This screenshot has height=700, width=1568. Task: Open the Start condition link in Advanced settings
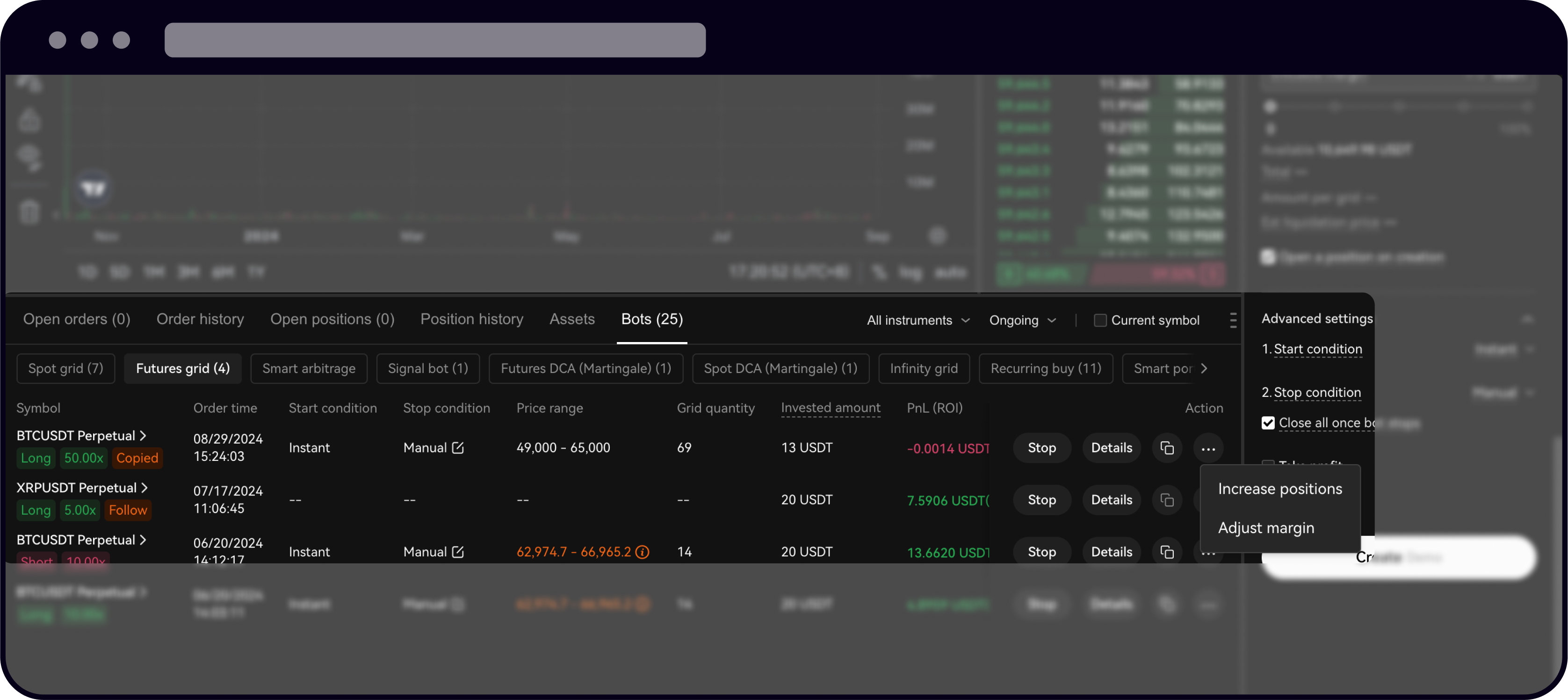click(x=1317, y=349)
